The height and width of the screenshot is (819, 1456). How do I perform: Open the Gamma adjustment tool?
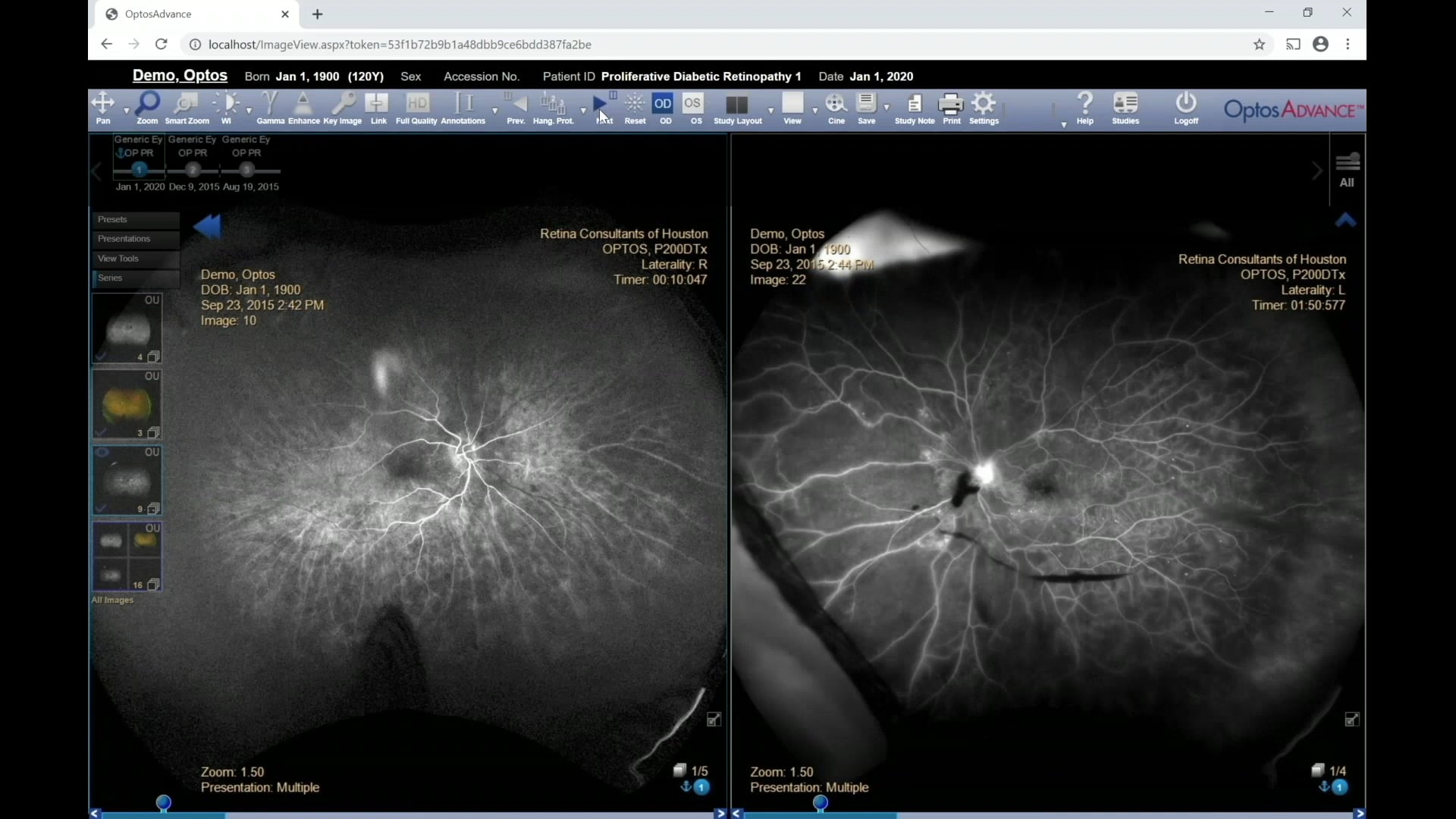coord(270,108)
